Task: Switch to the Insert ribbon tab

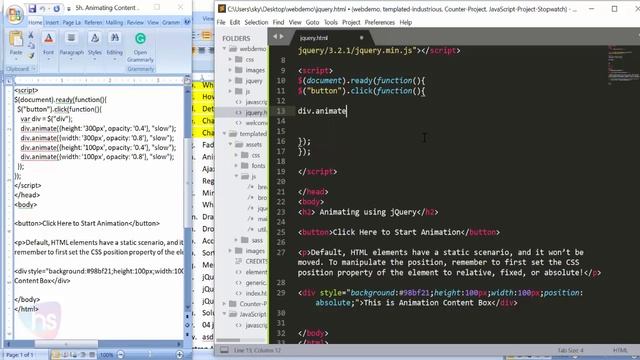Action: pyautogui.click(x=51, y=22)
